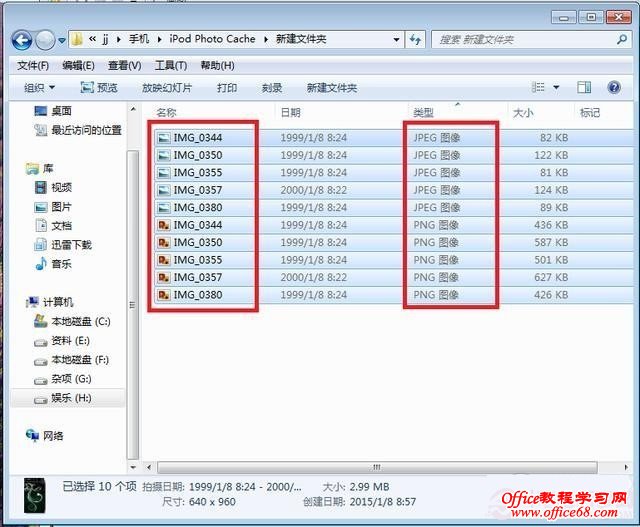The height and width of the screenshot is (527, 640).
Task: Click the horizontal scrollbar right arrow
Action: click(x=626, y=467)
